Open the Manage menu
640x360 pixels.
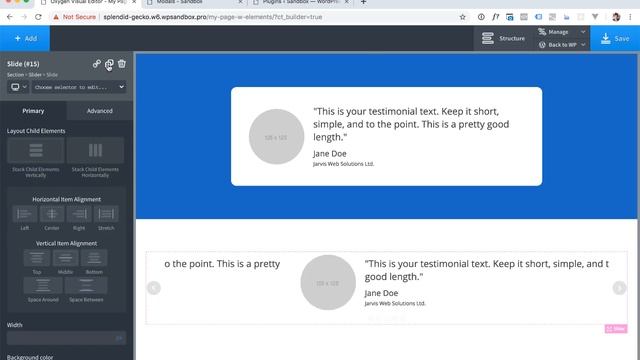(562, 32)
